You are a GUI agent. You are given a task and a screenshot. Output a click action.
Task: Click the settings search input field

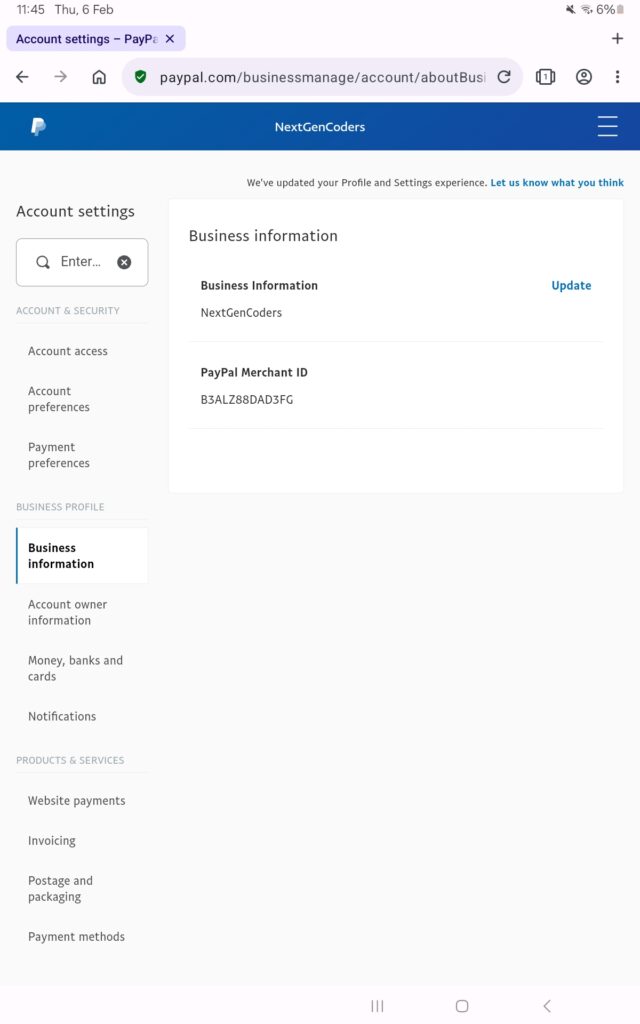click(x=80, y=262)
